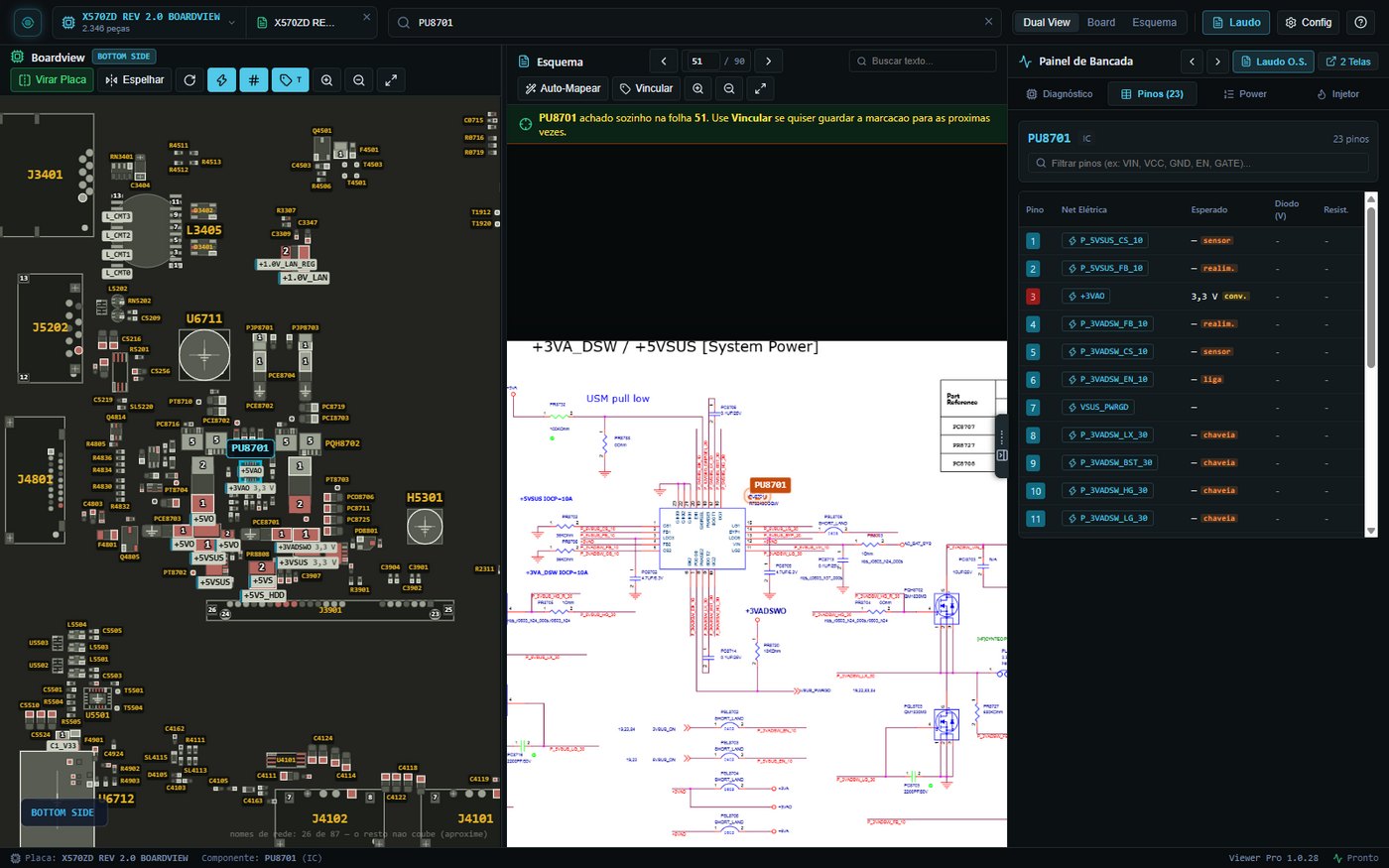1389x868 pixels.
Task: Click next arrow in Painel de Bancada
Action: click(x=1217, y=62)
